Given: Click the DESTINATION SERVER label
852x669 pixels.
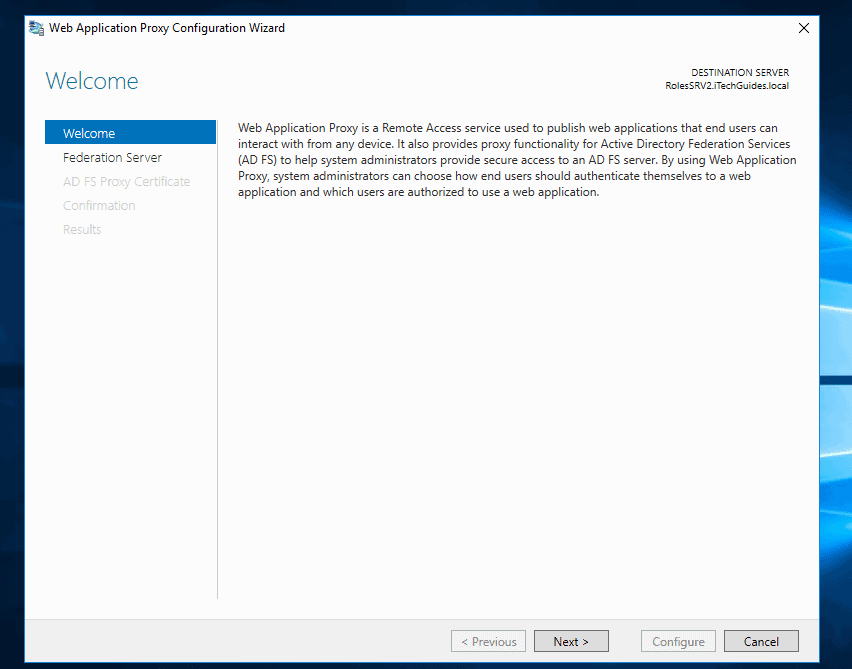Looking at the screenshot, I should 739,72.
